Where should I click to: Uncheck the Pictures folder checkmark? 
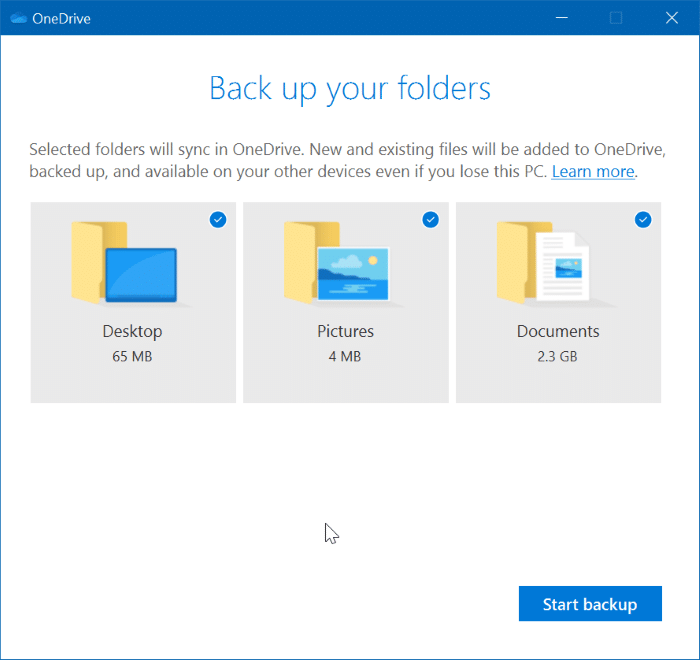click(x=430, y=220)
